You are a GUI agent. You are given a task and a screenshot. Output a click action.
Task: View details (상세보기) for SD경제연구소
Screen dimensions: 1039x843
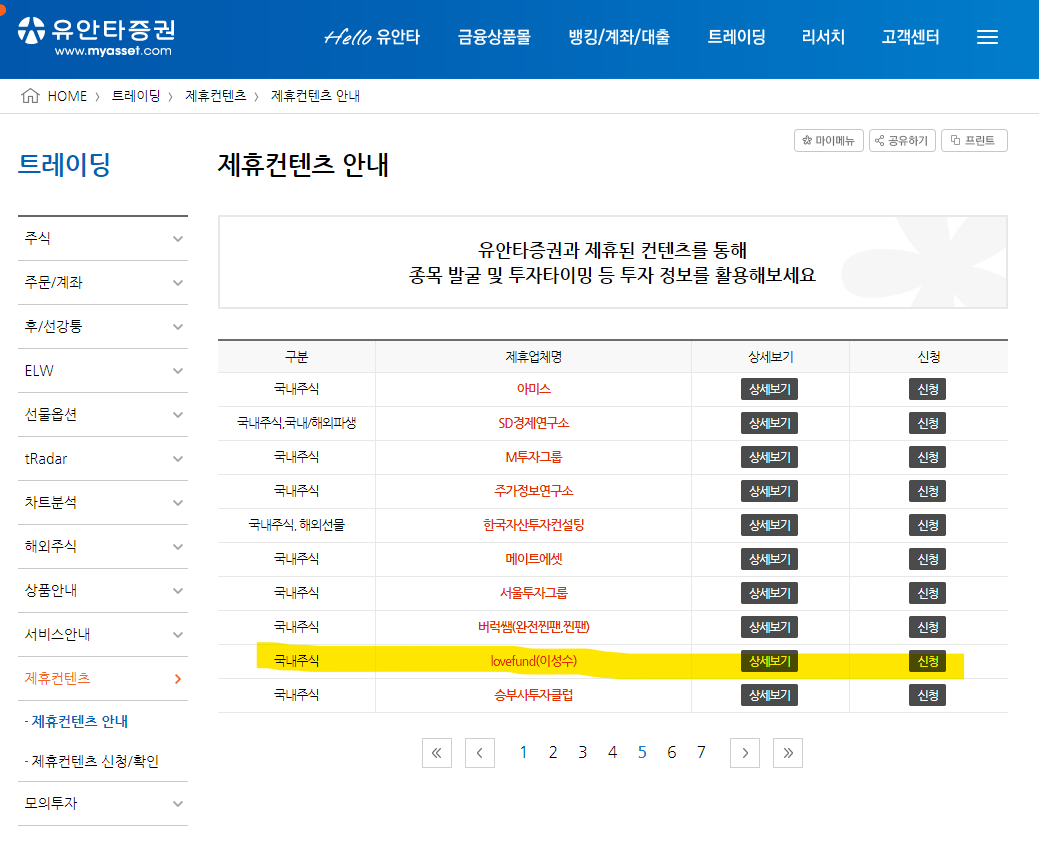[x=769, y=423]
